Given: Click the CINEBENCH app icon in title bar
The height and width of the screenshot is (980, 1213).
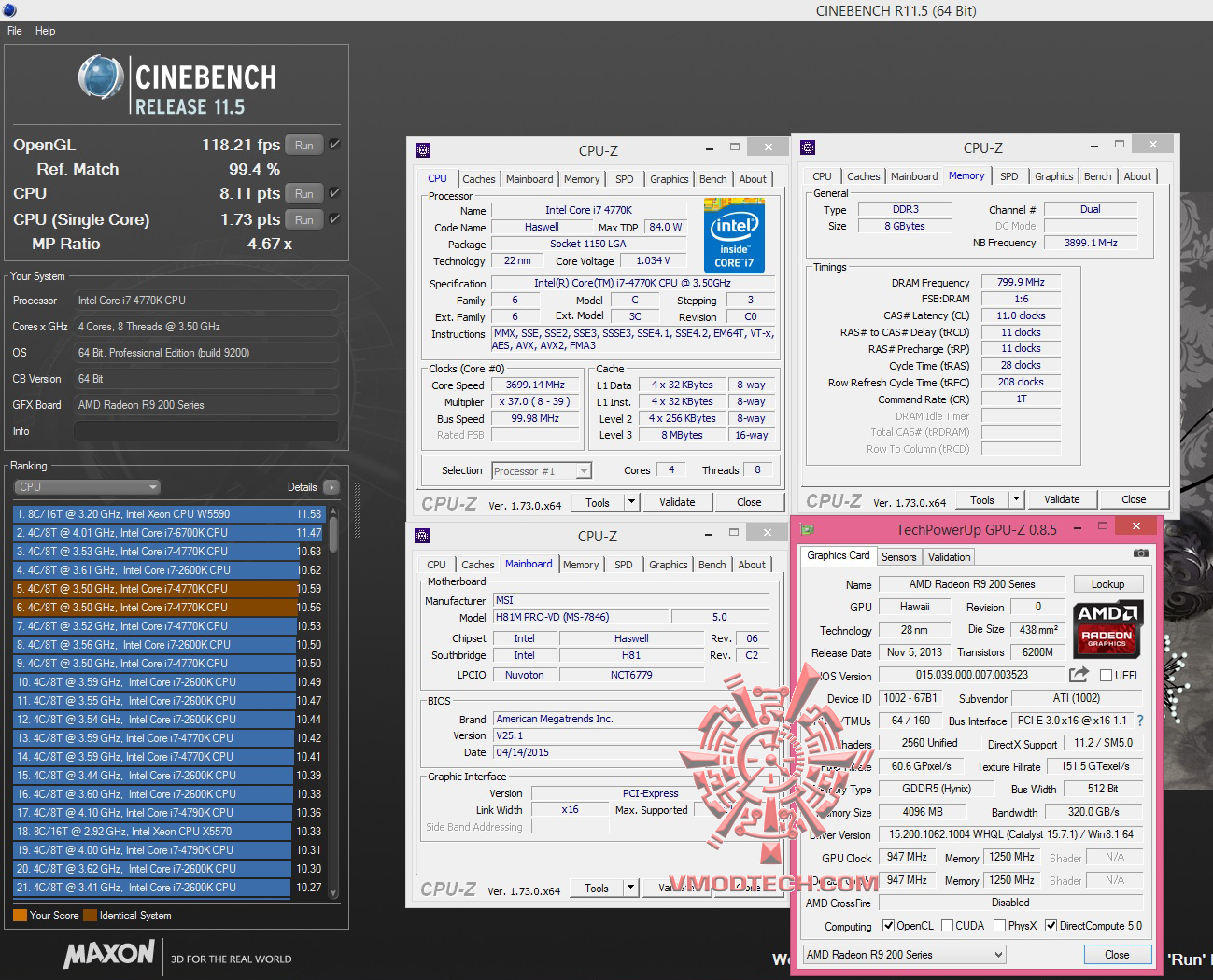Looking at the screenshot, I should point(8,9).
